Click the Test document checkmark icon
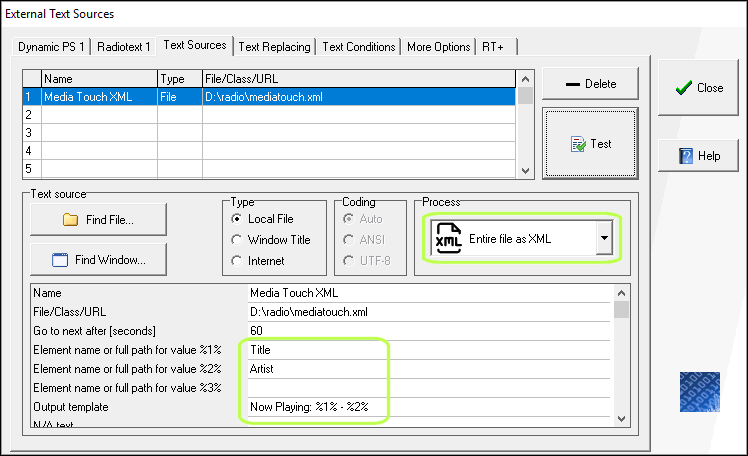 point(578,144)
